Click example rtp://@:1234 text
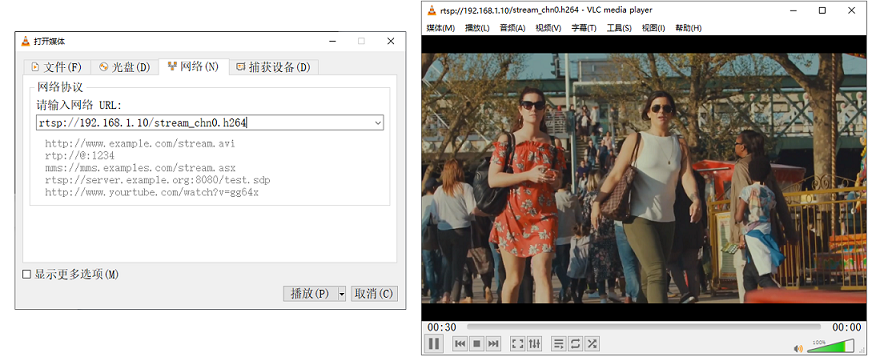Screen dimensions: 876x361 80,155
